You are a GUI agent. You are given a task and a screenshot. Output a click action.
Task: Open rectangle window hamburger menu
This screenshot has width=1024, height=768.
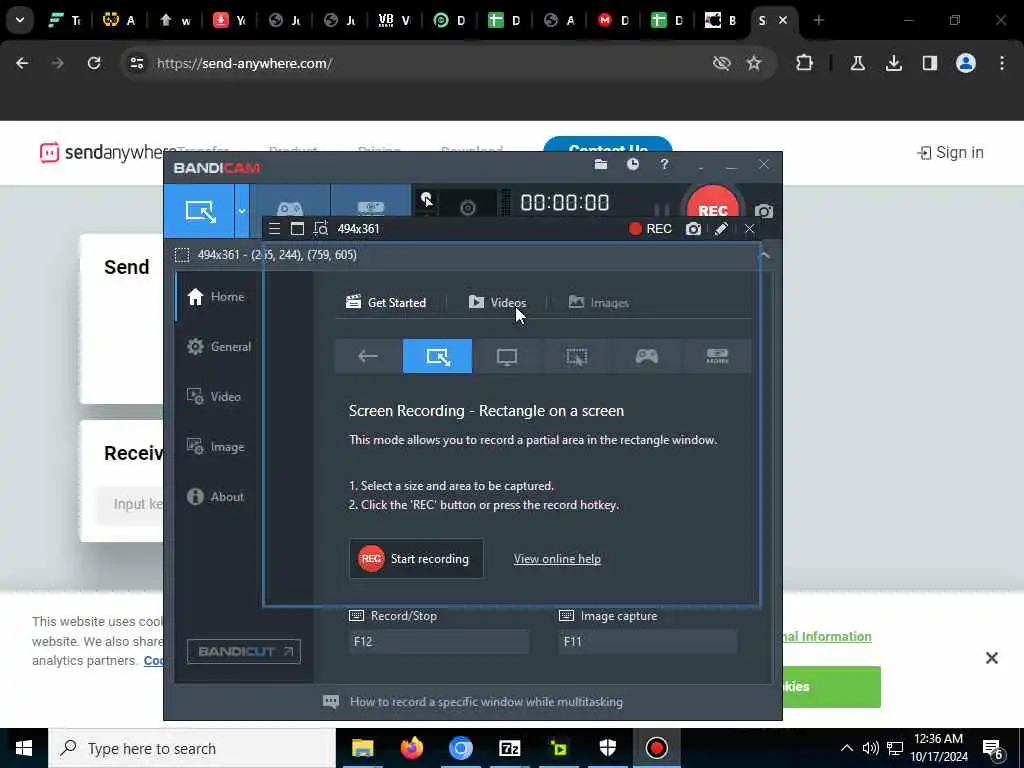(x=274, y=229)
